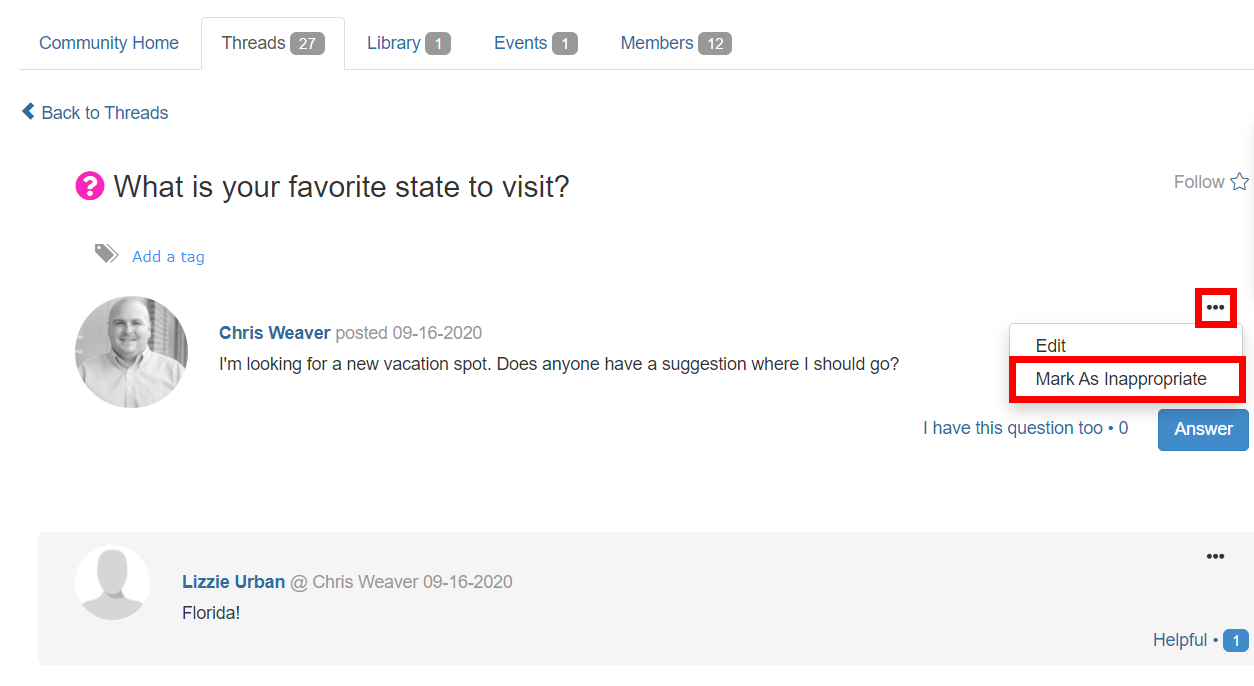Screen dimensions: 1254x686
Task: Toggle Follow on this thread
Action: click(x=1211, y=182)
